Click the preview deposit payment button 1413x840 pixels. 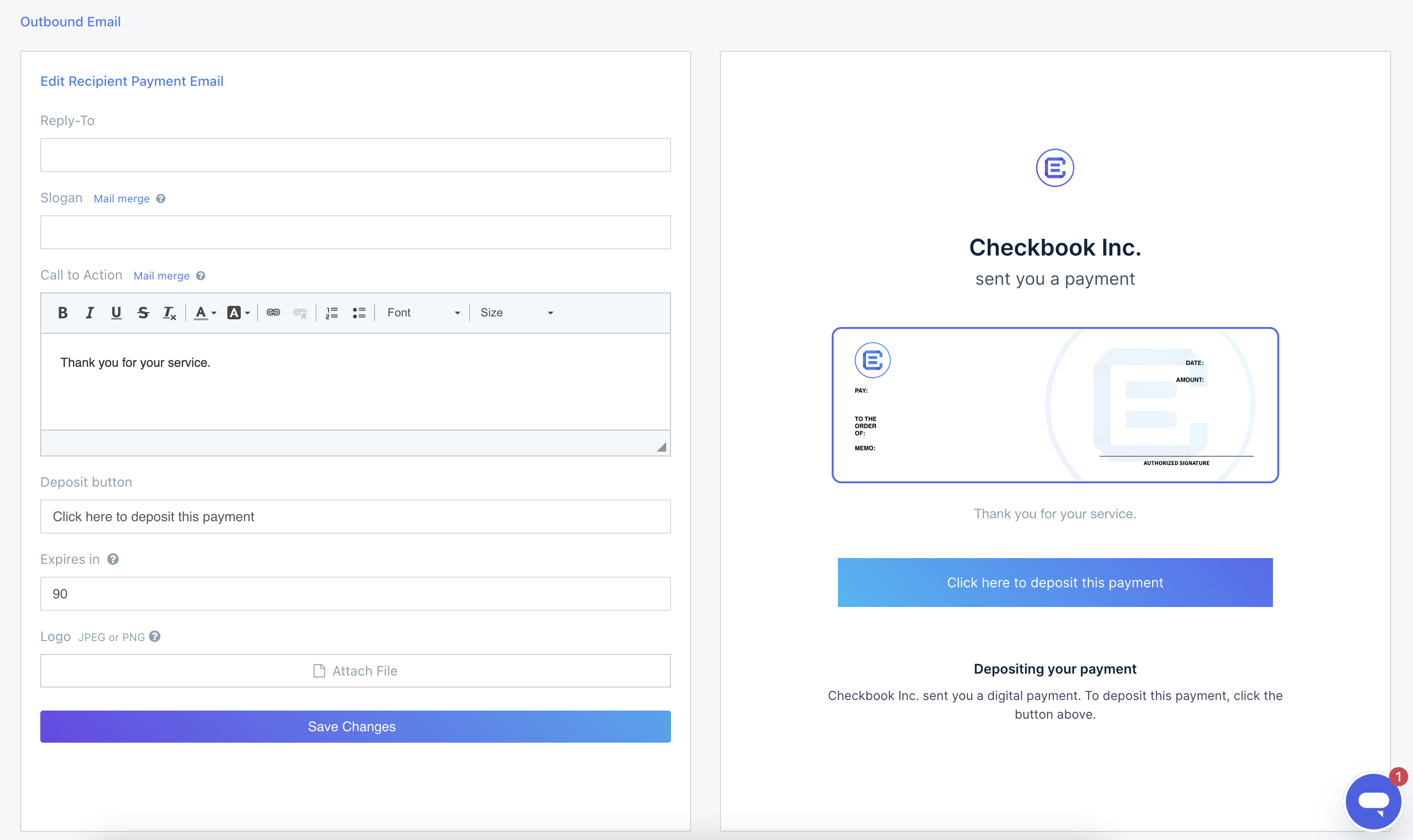point(1055,583)
